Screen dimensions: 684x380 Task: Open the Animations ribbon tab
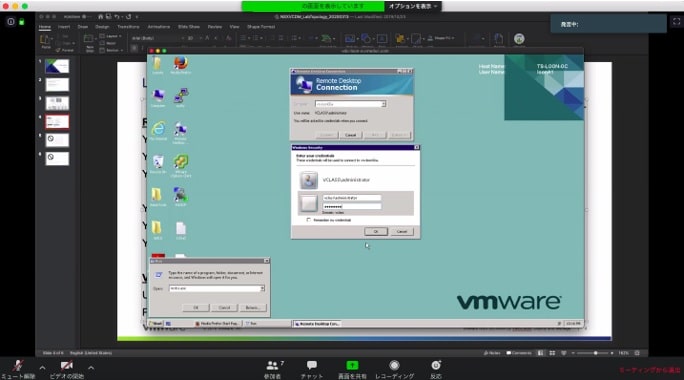tap(159, 27)
